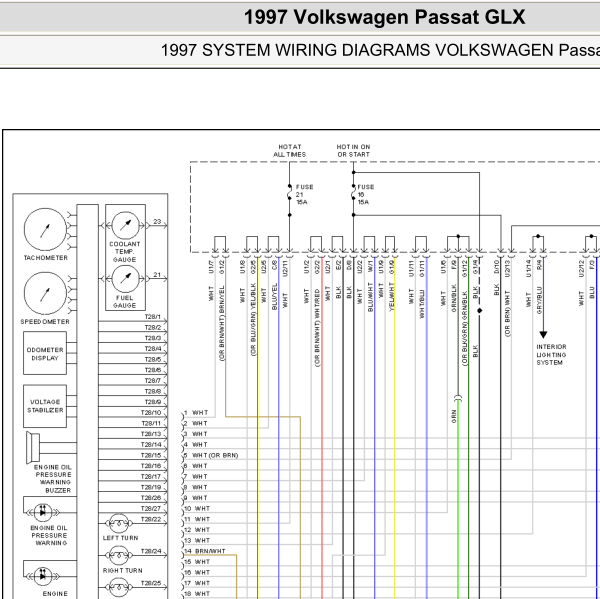Click the HOT IN ON OR START label
600x599 pixels.
[353, 150]
